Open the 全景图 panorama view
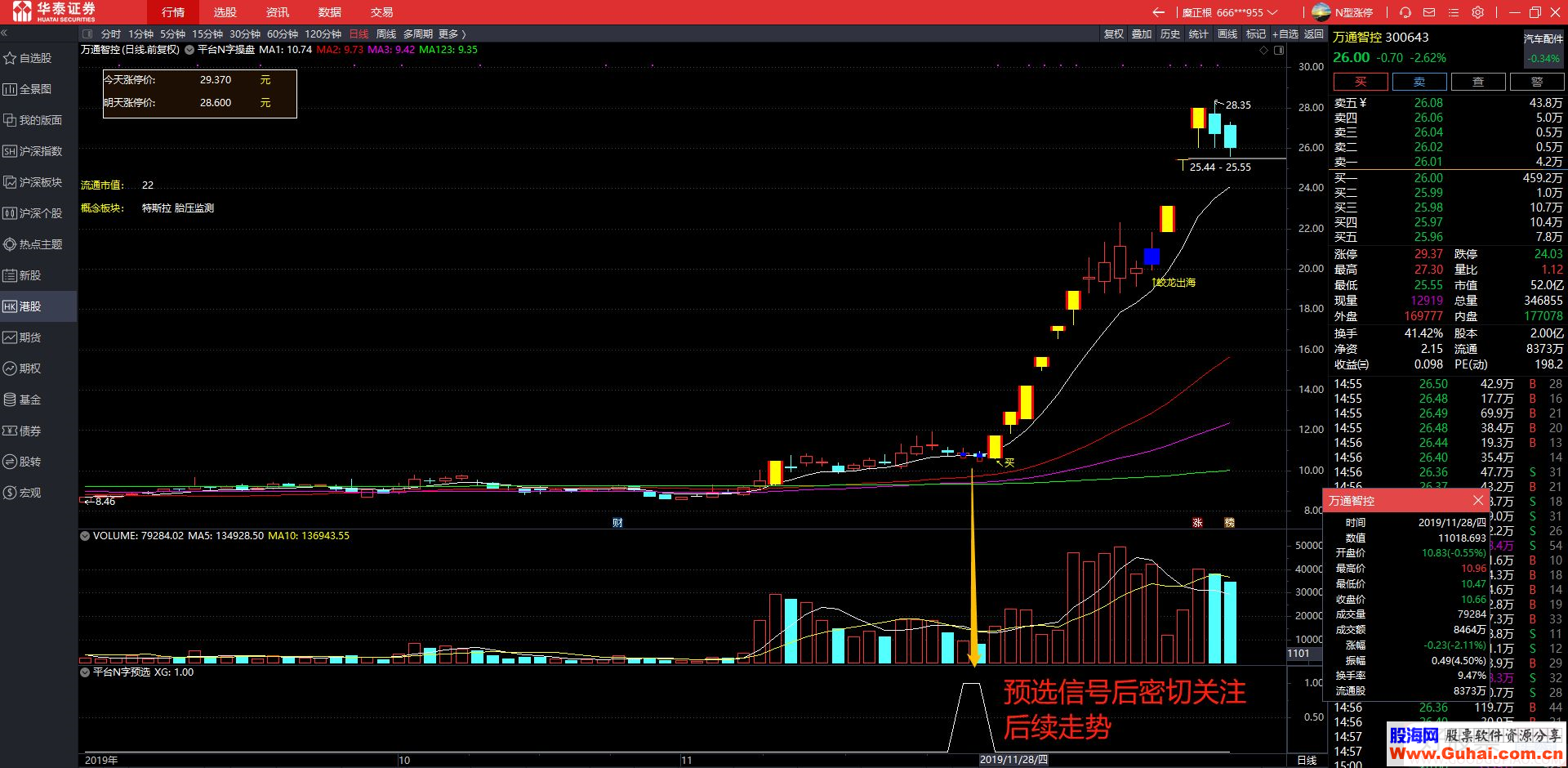This screenshot has width=1568, height=768. pyautogui.click(x=29, y=89)
